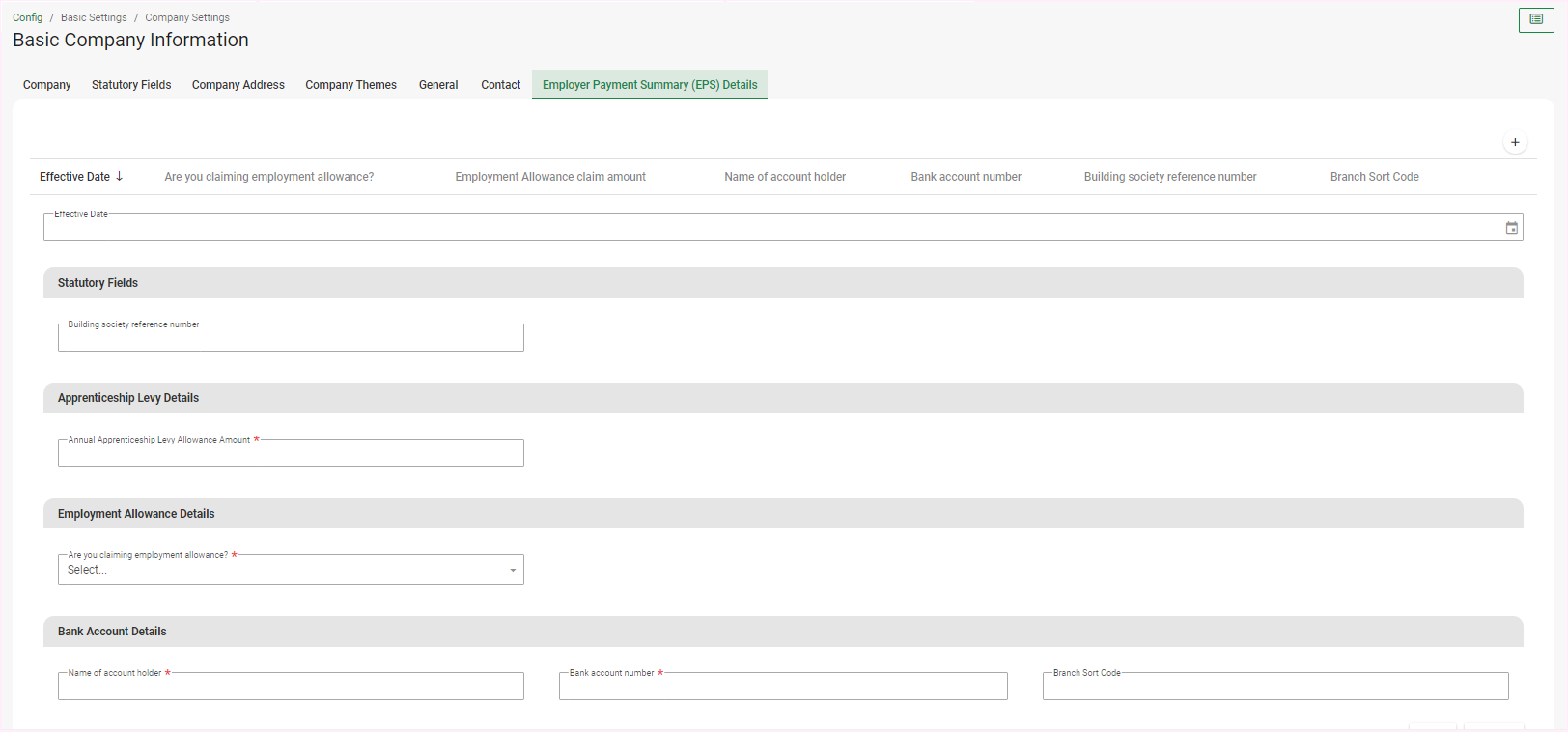Focus the Building society reference number field
Viewport: 1568px width, 732px height.
291,338
